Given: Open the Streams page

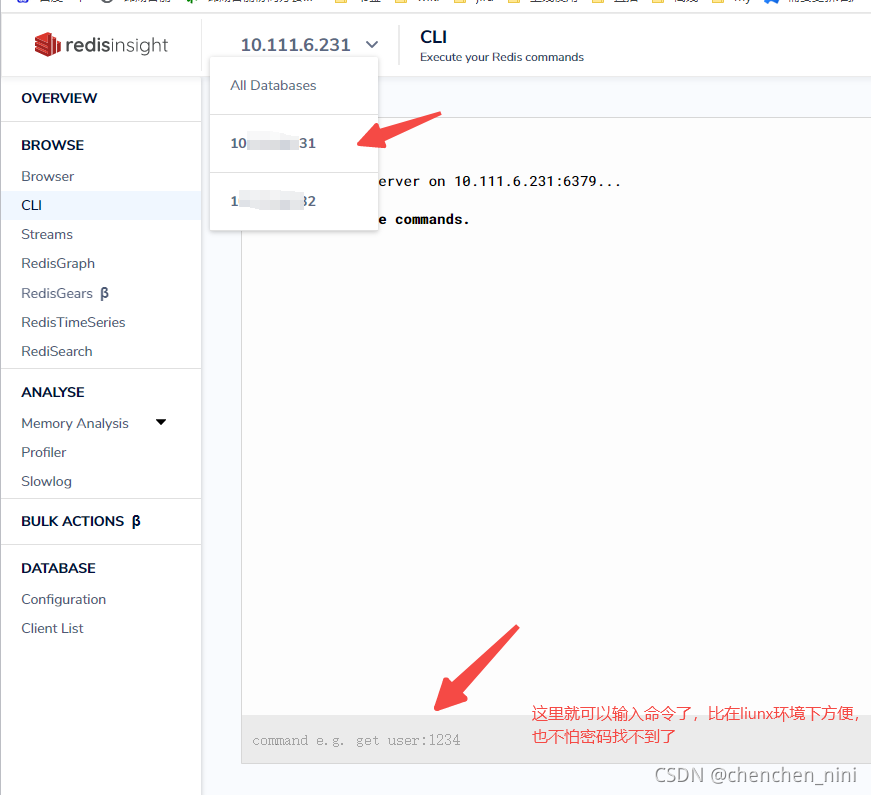Looking at the screenshot, I should tap(47, 234).
